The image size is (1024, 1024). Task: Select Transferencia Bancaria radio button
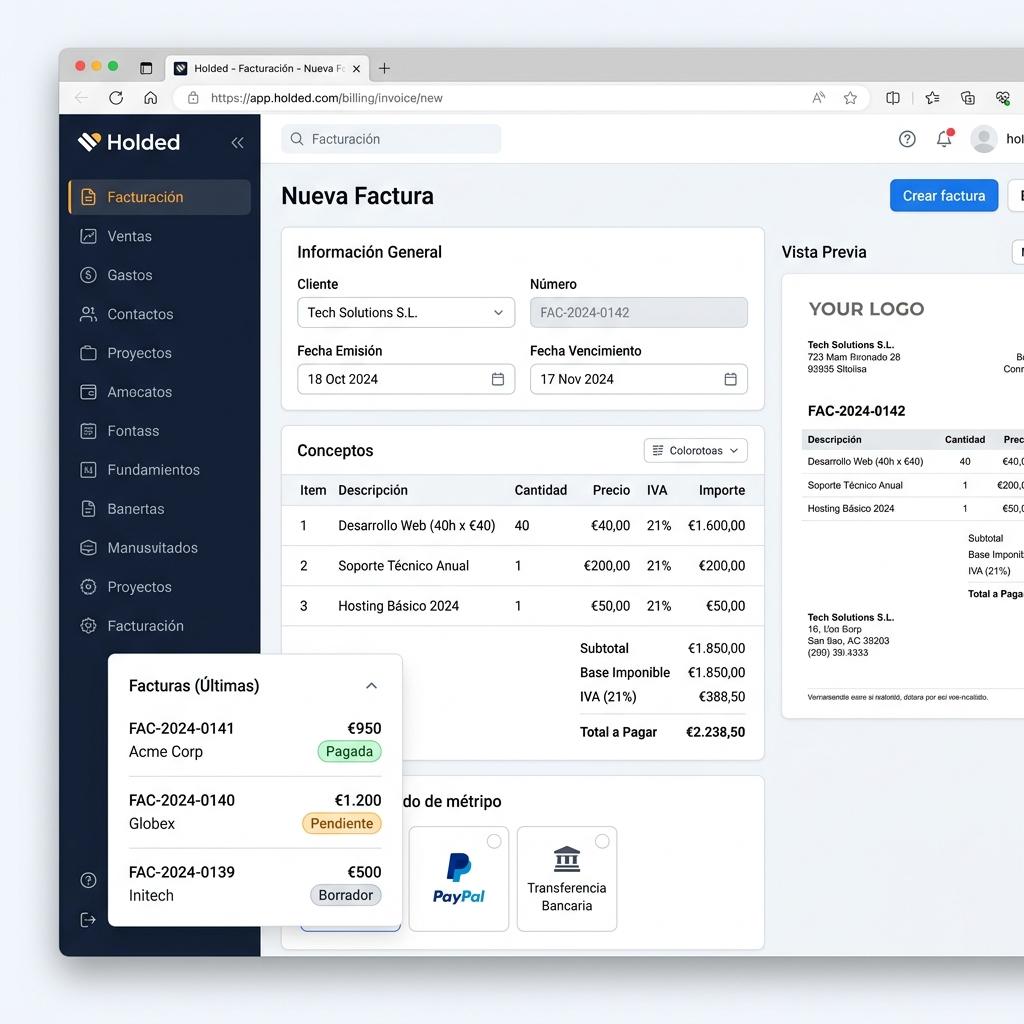602,841
